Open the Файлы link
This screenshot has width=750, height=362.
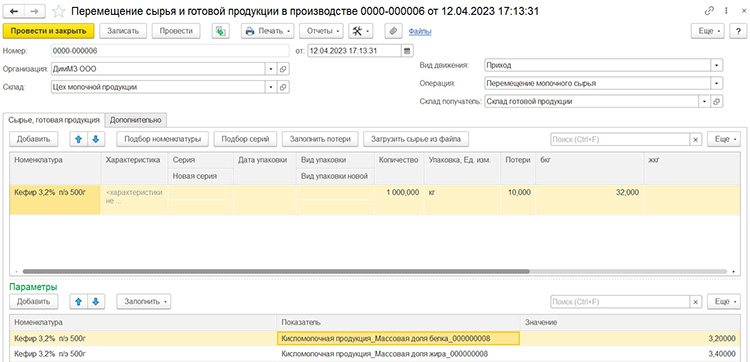point(420,32)
